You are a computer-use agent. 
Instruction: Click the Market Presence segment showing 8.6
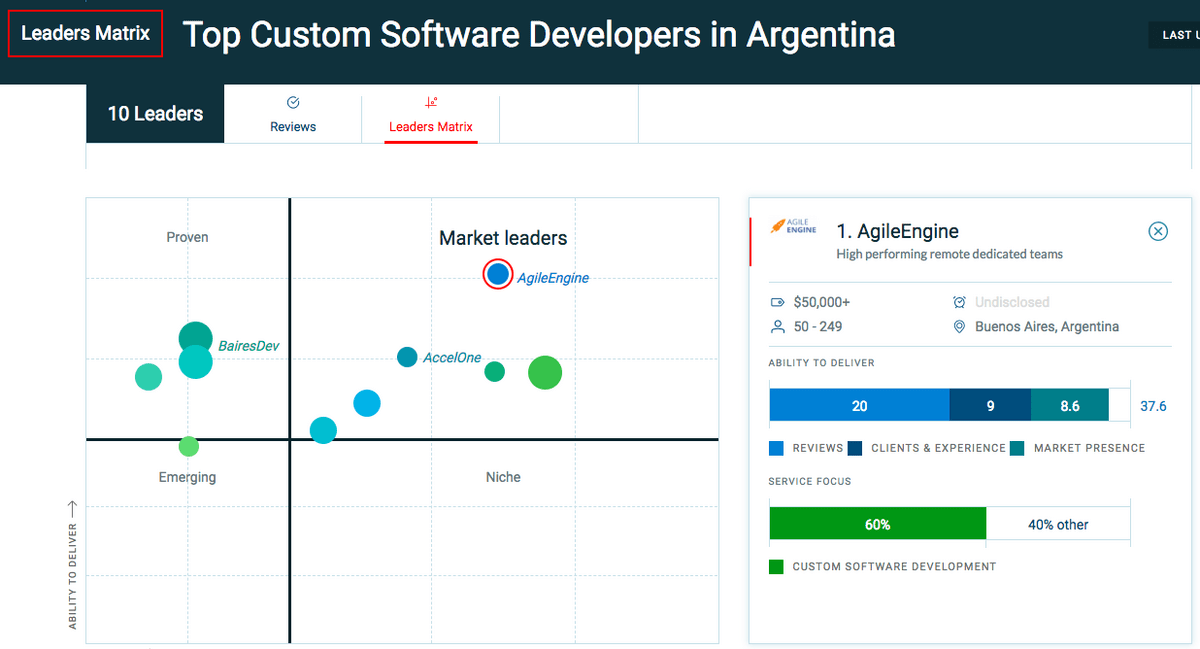pyautogui.click(x=1070, y=405)
